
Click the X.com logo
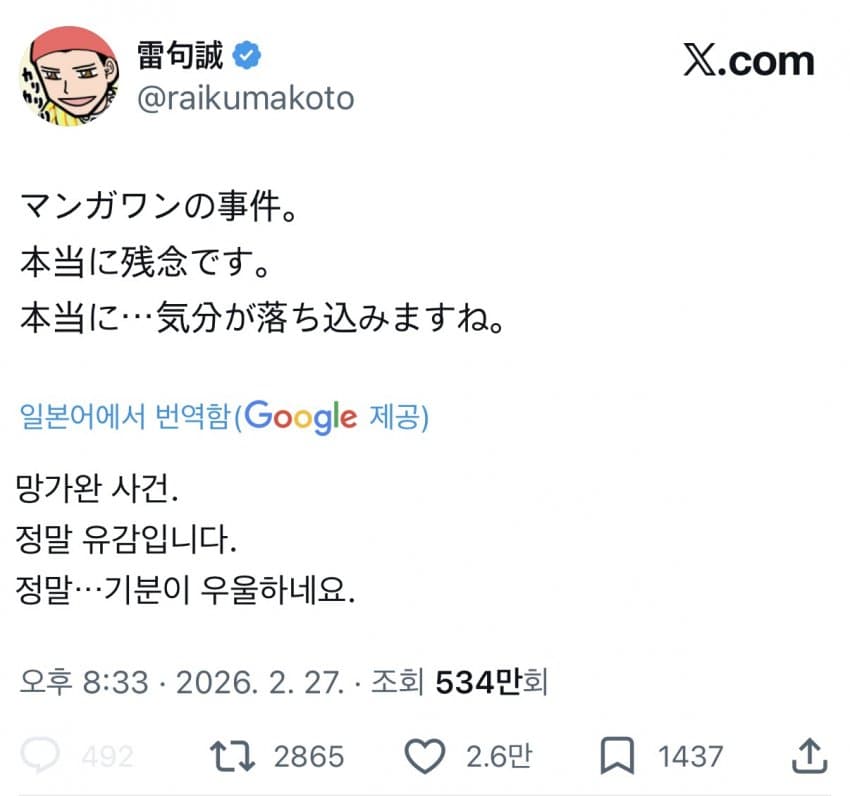tap(749, 61)
